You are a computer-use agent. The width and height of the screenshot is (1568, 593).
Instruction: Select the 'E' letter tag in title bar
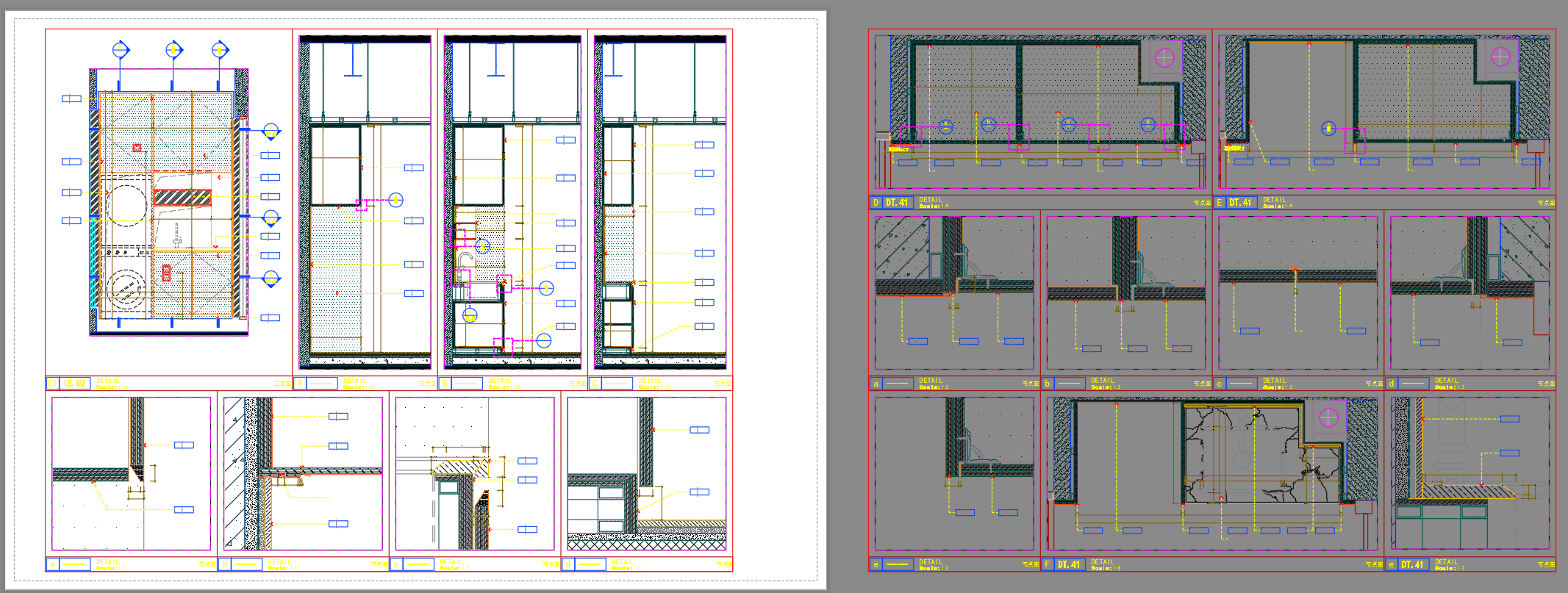(x=1220, y=202)
